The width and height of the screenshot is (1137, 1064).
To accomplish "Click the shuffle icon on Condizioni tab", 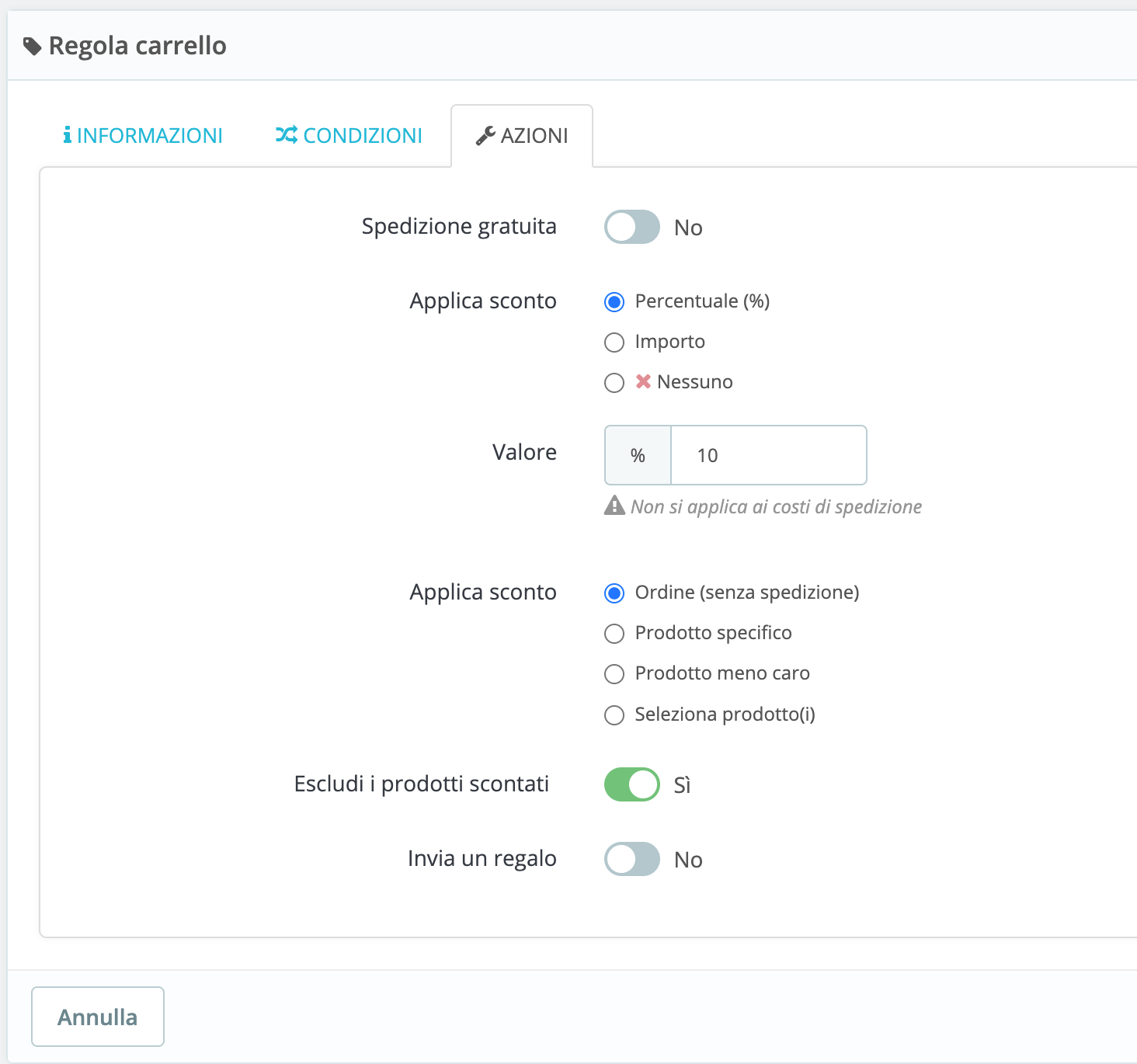I will (286, 135).
